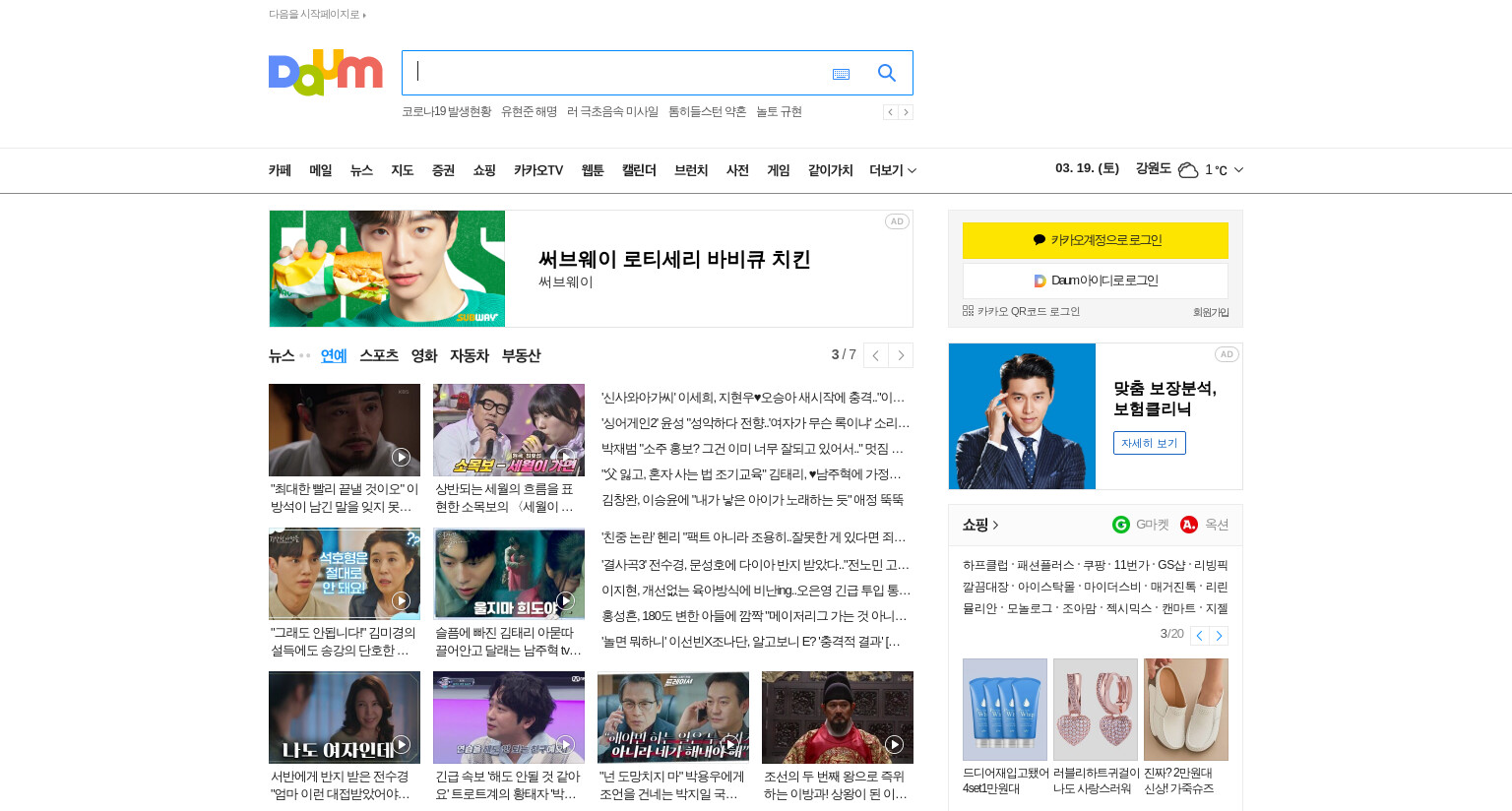The width and height of the screenshot is (1512, 811).
Task: Play the 울지마 희도야 video
Action: [x=565, y=600]
